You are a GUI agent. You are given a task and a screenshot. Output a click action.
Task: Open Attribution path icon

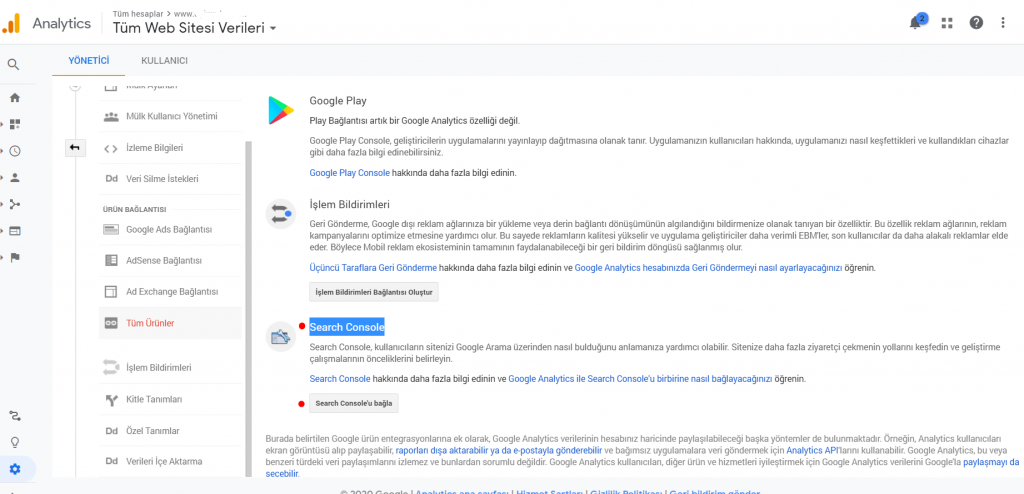click(x=14, y=416)
